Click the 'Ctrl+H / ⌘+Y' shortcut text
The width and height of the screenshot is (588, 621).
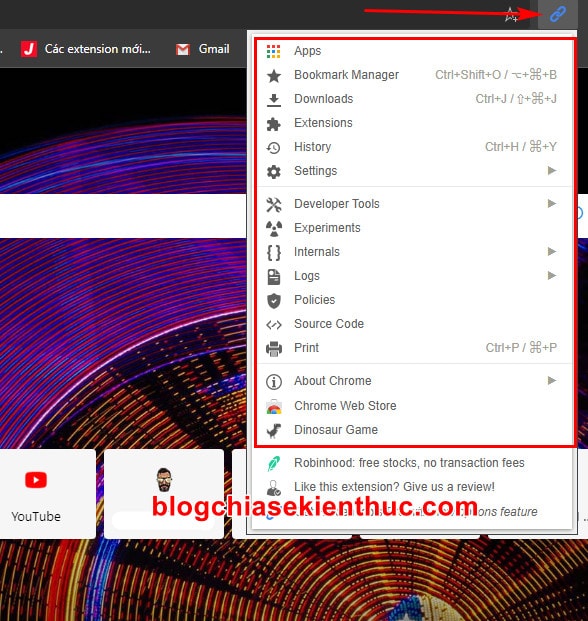coord(521,147)
